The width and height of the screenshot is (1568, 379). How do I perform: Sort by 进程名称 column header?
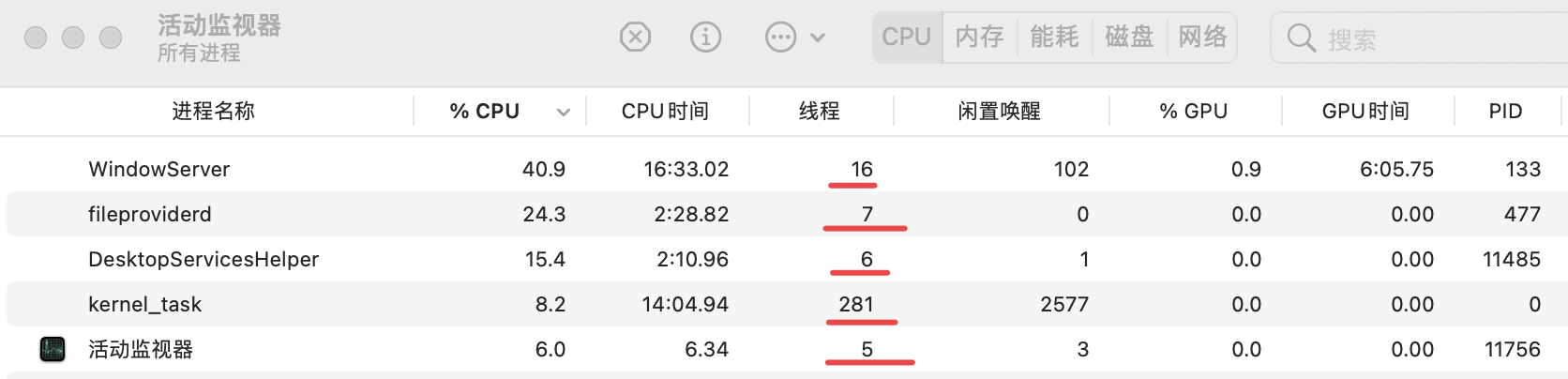(213, 112)
